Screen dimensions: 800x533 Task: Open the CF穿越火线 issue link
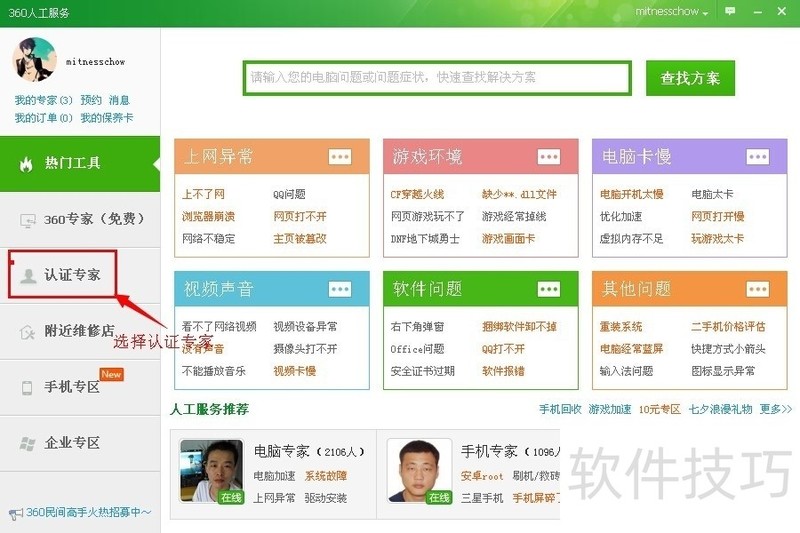[x=417, y=194]
